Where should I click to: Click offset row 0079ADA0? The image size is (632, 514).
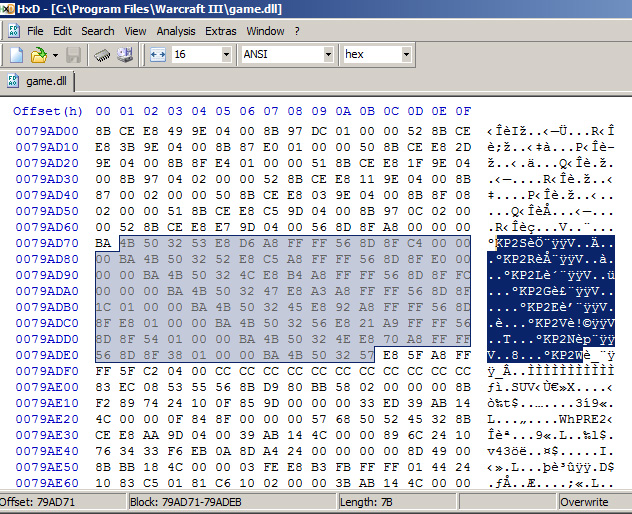tap(47, 291)
